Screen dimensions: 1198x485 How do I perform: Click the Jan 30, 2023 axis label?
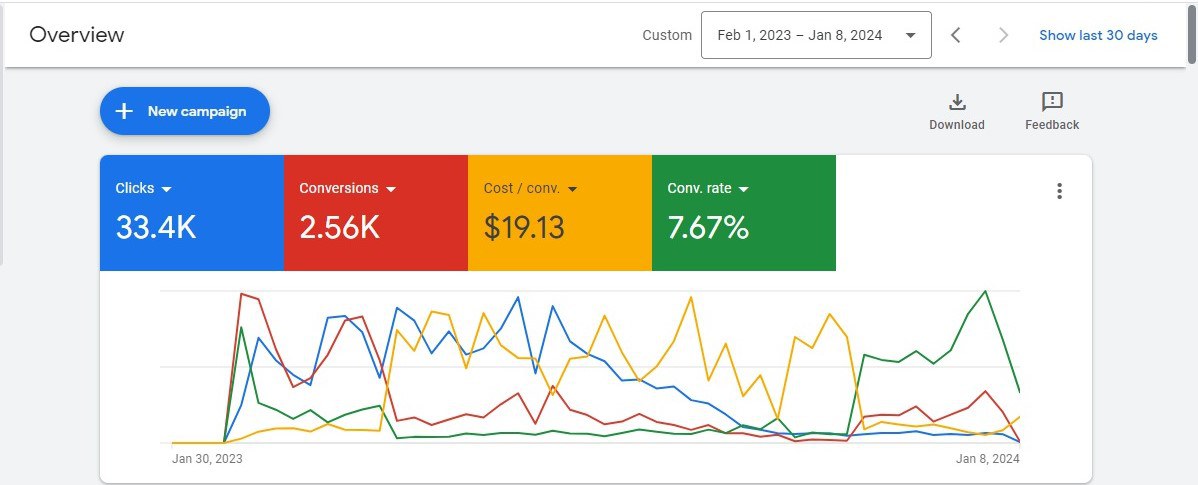tap(207, 459)
